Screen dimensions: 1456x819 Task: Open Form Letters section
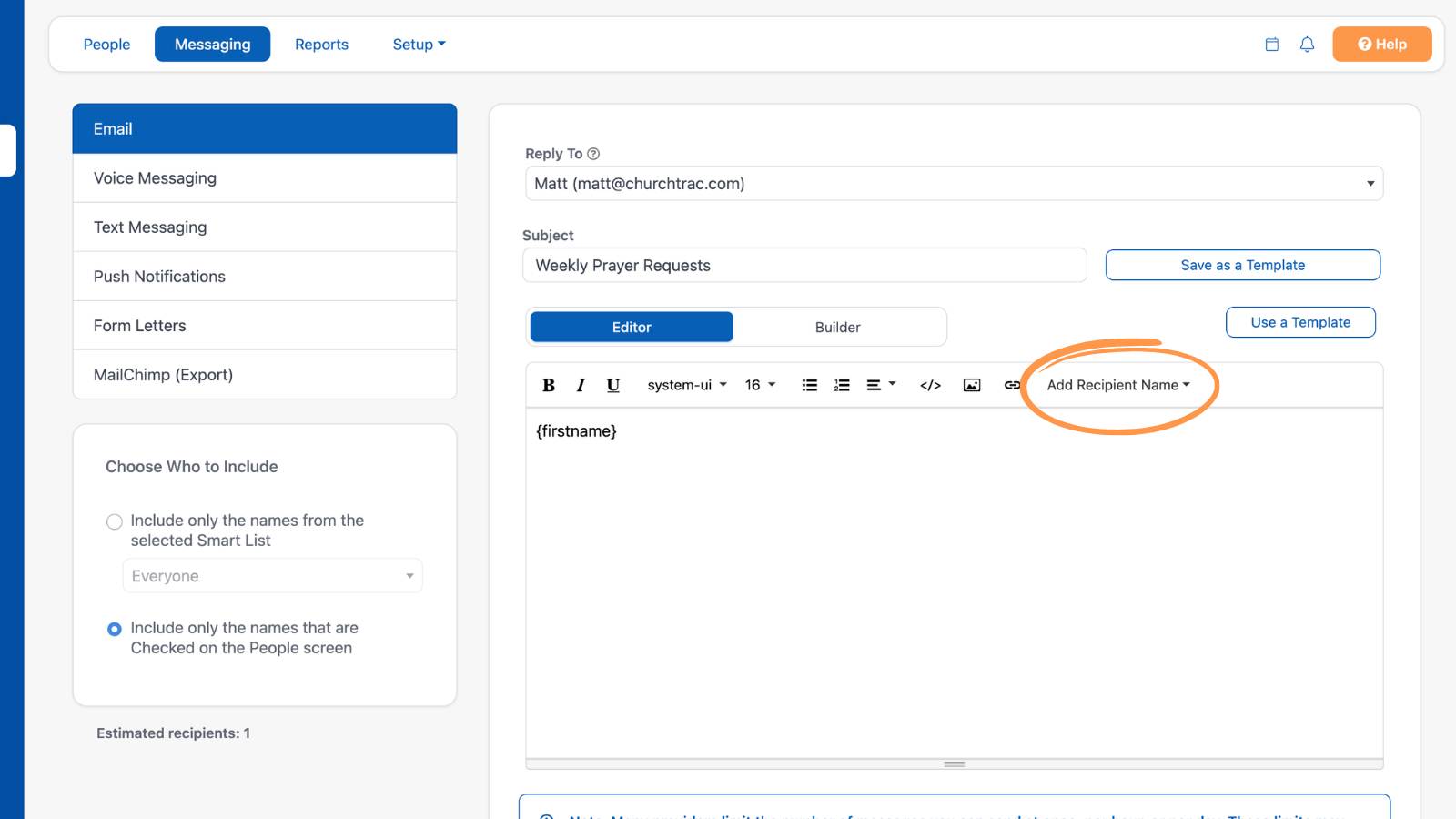(265, 326)
